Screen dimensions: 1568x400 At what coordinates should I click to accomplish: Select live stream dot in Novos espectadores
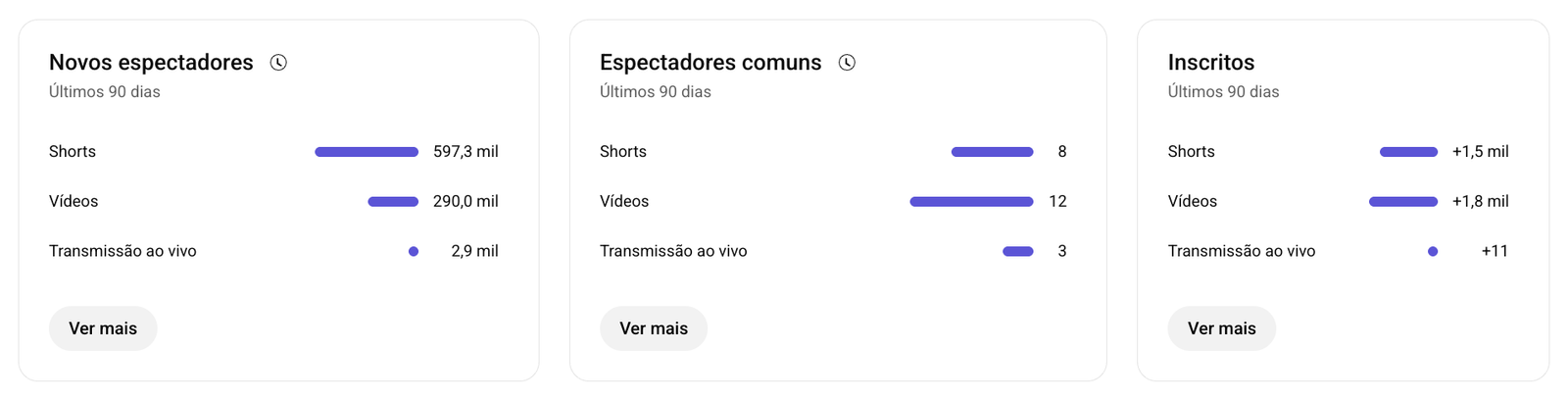(x=414, y=252)
